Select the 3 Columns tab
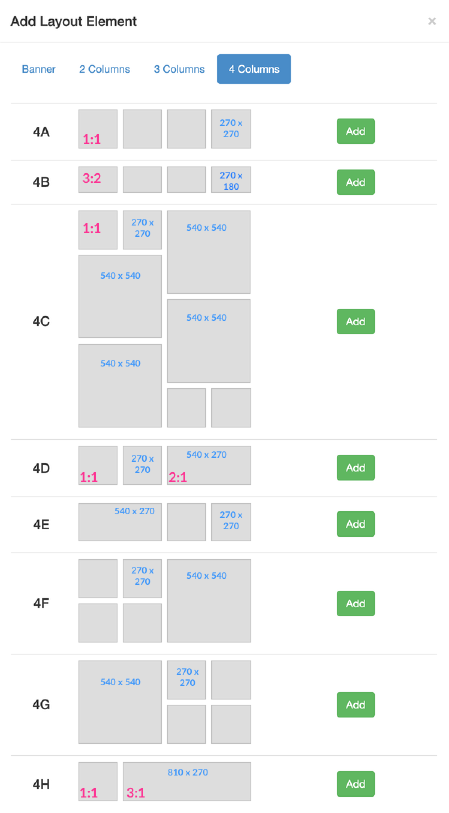The image size is (449, 813). pos(179,69)
